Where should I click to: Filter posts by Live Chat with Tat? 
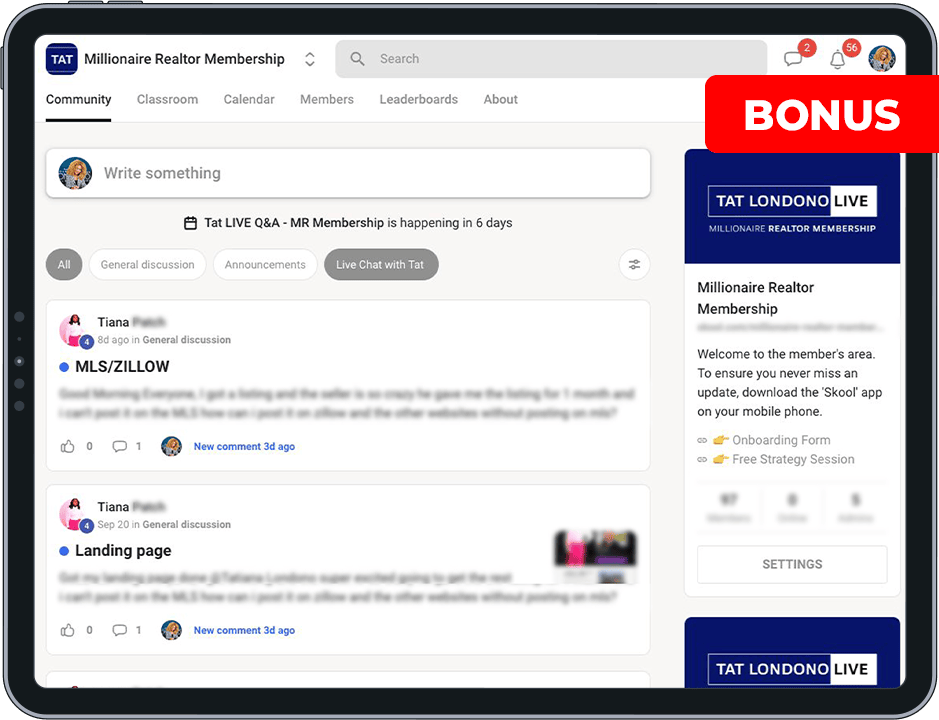tap(380, 265)
